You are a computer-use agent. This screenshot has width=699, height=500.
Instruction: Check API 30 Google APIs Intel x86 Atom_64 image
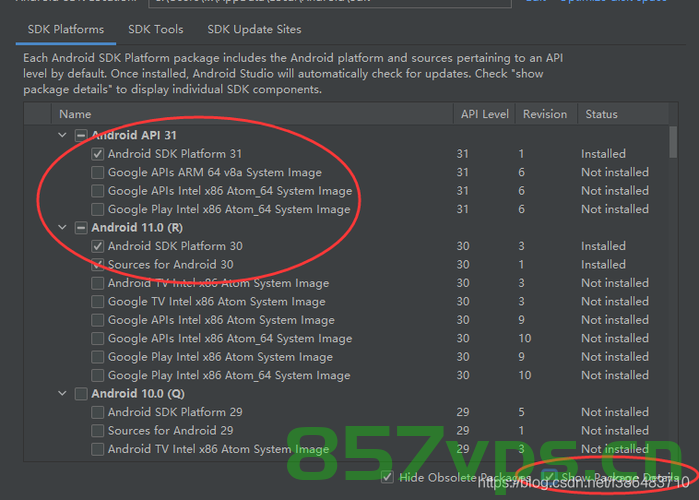click(x=98, y=339)
